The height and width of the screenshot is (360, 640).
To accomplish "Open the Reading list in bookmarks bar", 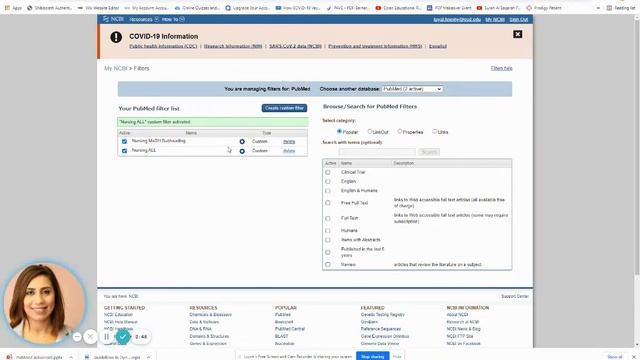I will 621,8.
